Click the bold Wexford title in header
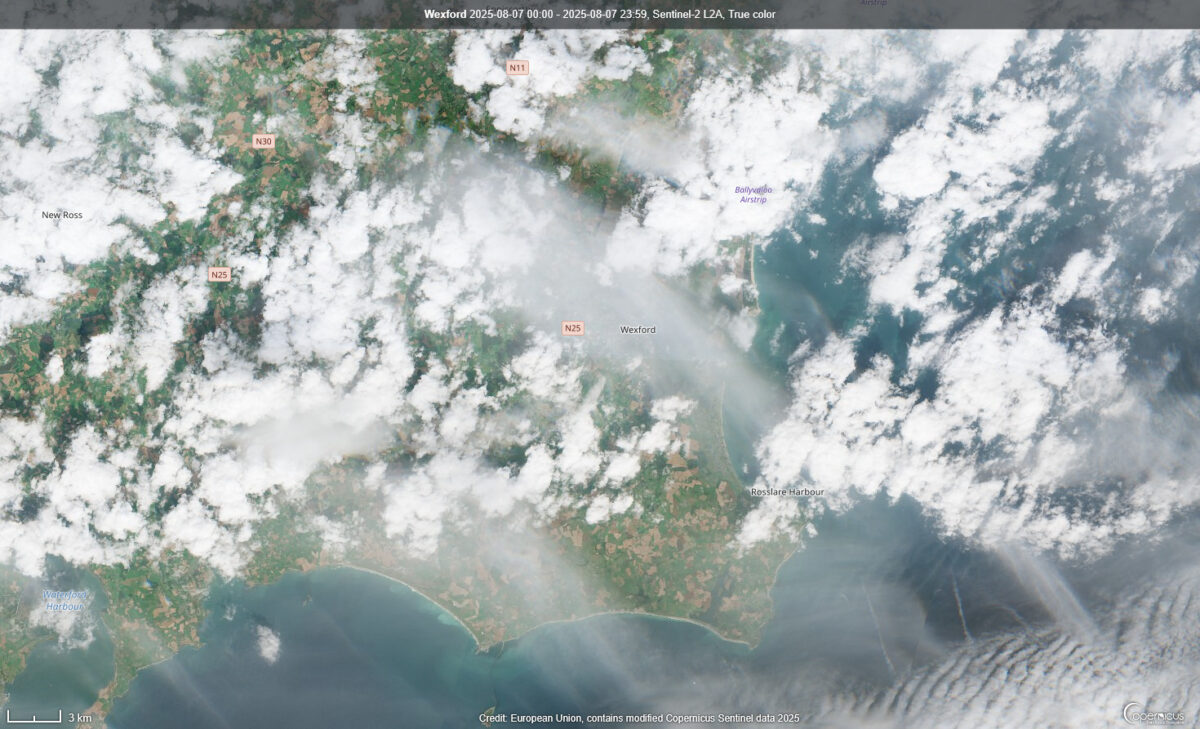Viewport: 1200px width, 729px height. [x=445, y=14]
